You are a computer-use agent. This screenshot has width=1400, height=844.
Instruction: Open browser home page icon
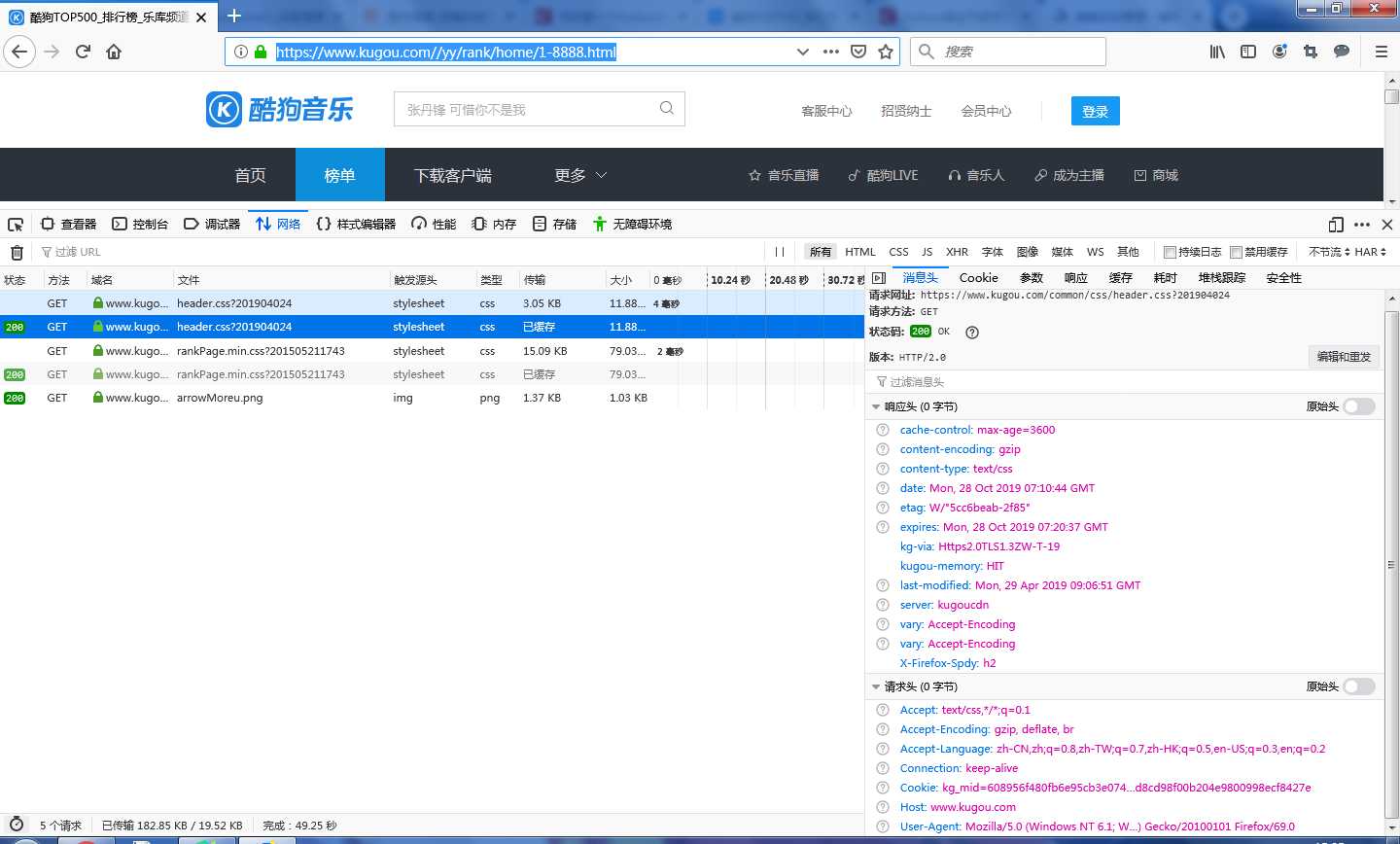coord(114,52)
